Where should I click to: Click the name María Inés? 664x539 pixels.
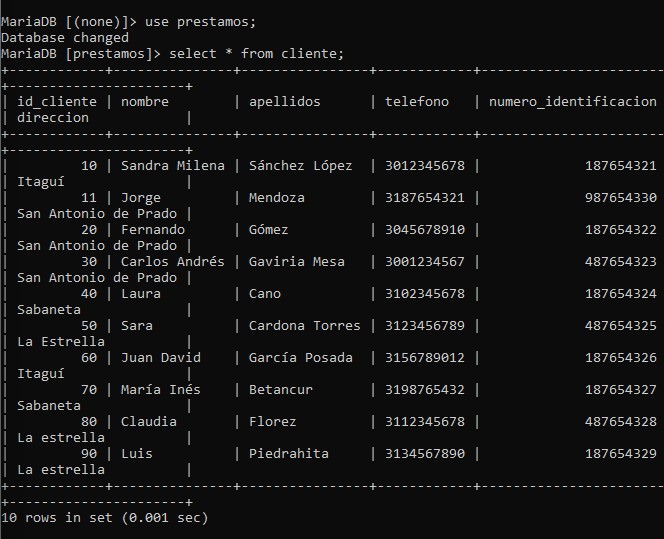pyautogui.click(x=160, y=390)
